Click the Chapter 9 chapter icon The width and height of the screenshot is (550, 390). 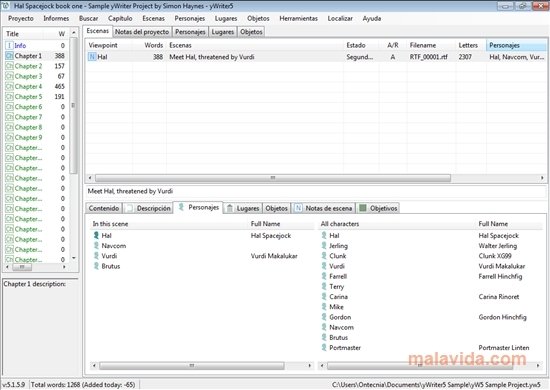[x=9, y=137]
